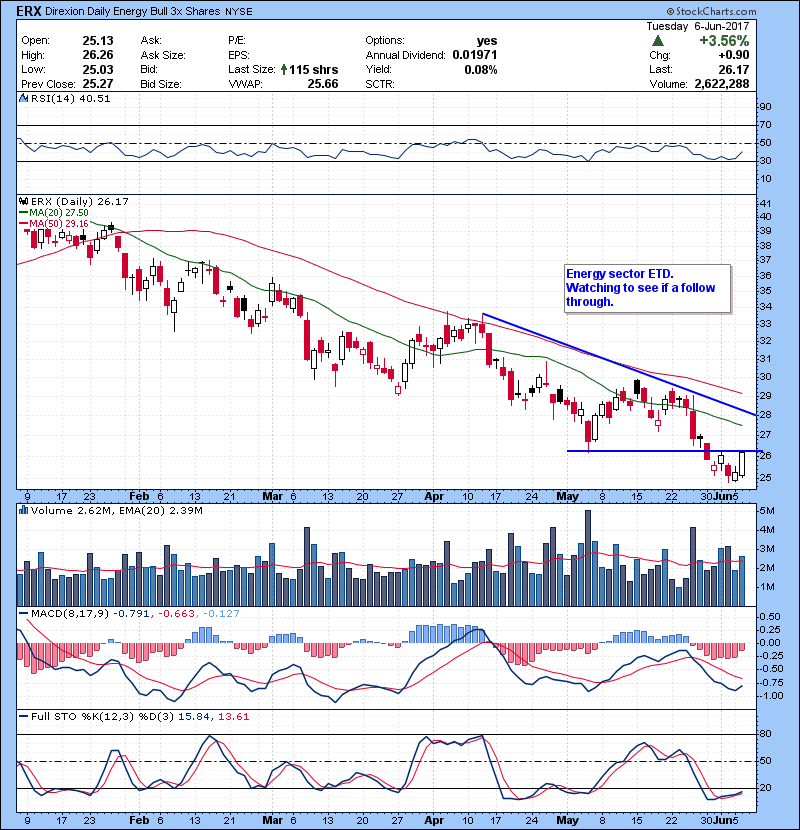Click the MACD histogram value -0.127
This screenshot has height=830, width=800.
tap(221, 614)
